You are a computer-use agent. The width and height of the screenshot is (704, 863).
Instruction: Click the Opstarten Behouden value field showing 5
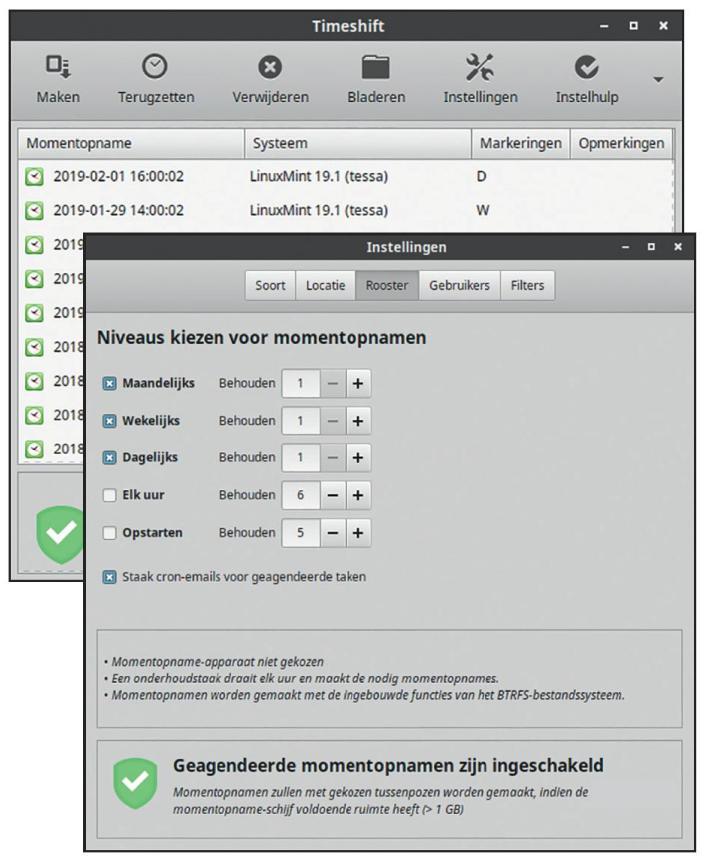(301, 533)
